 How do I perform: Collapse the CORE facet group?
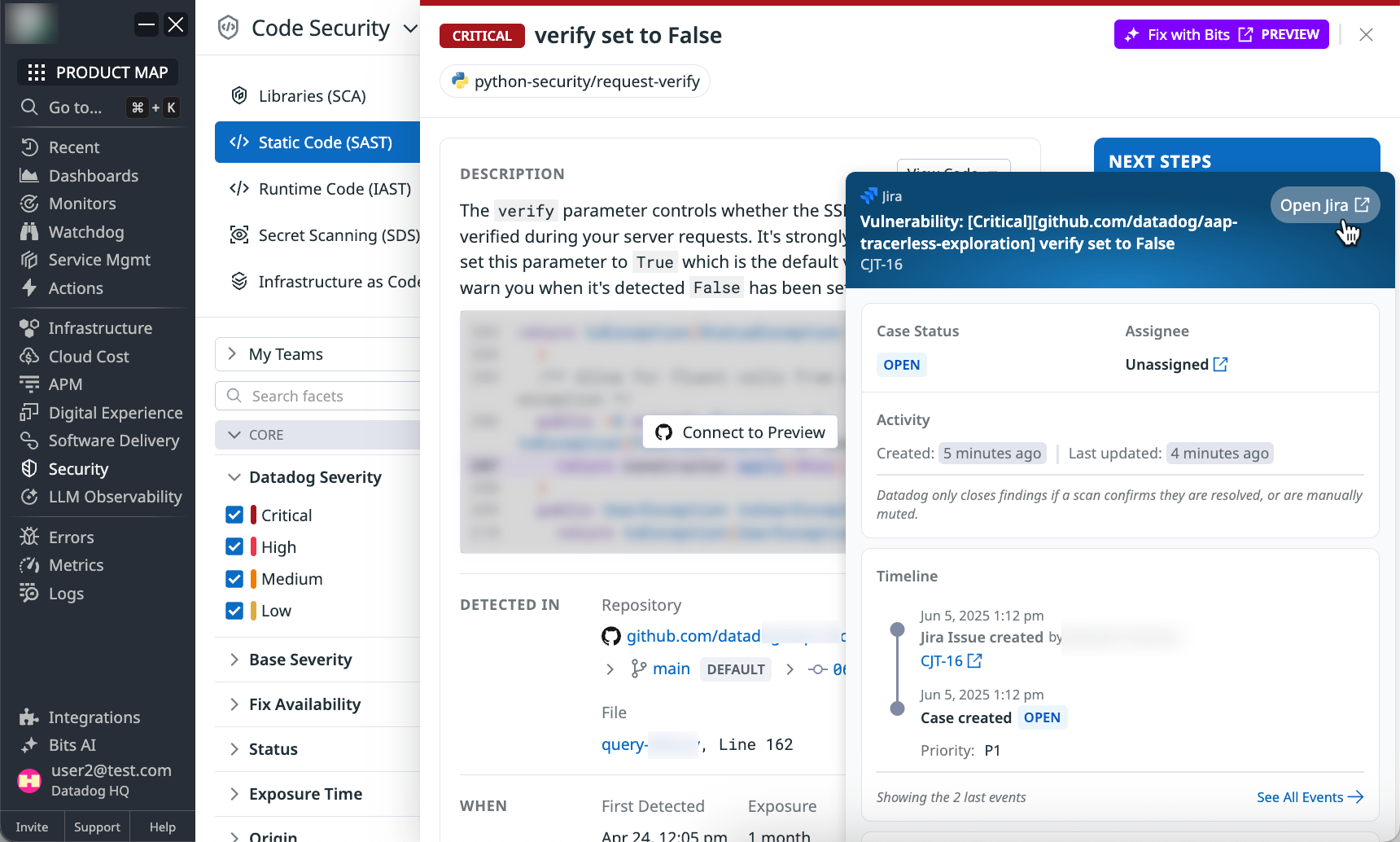pos(234,435)
